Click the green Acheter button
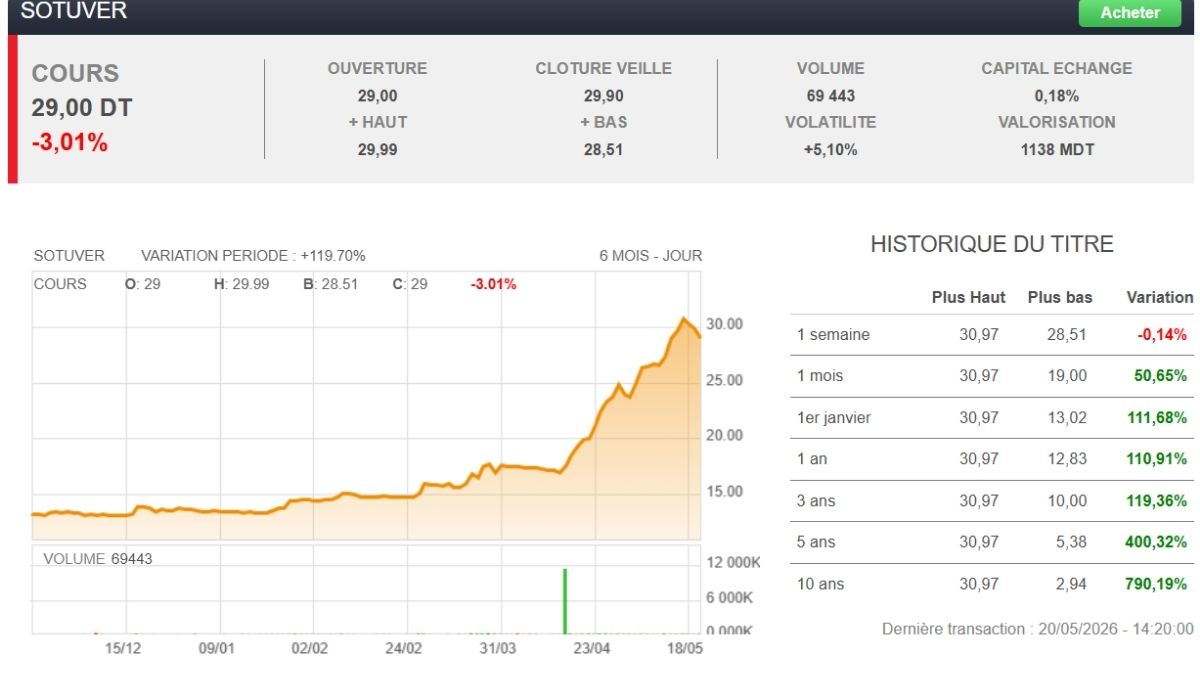Viewport: 1200px width, 675px height. tap(1130, 13)
